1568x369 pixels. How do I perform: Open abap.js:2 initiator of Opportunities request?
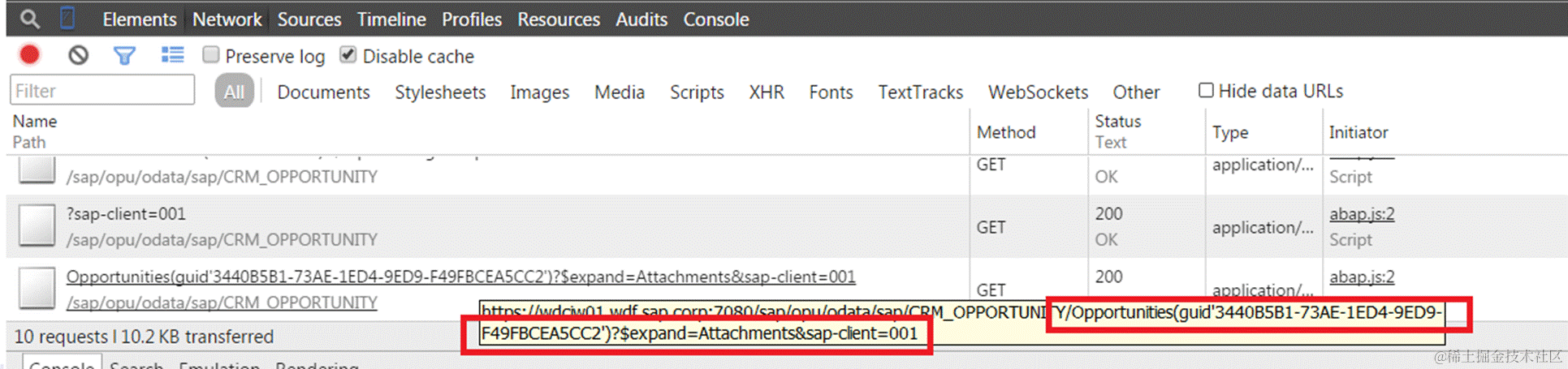1362,277
